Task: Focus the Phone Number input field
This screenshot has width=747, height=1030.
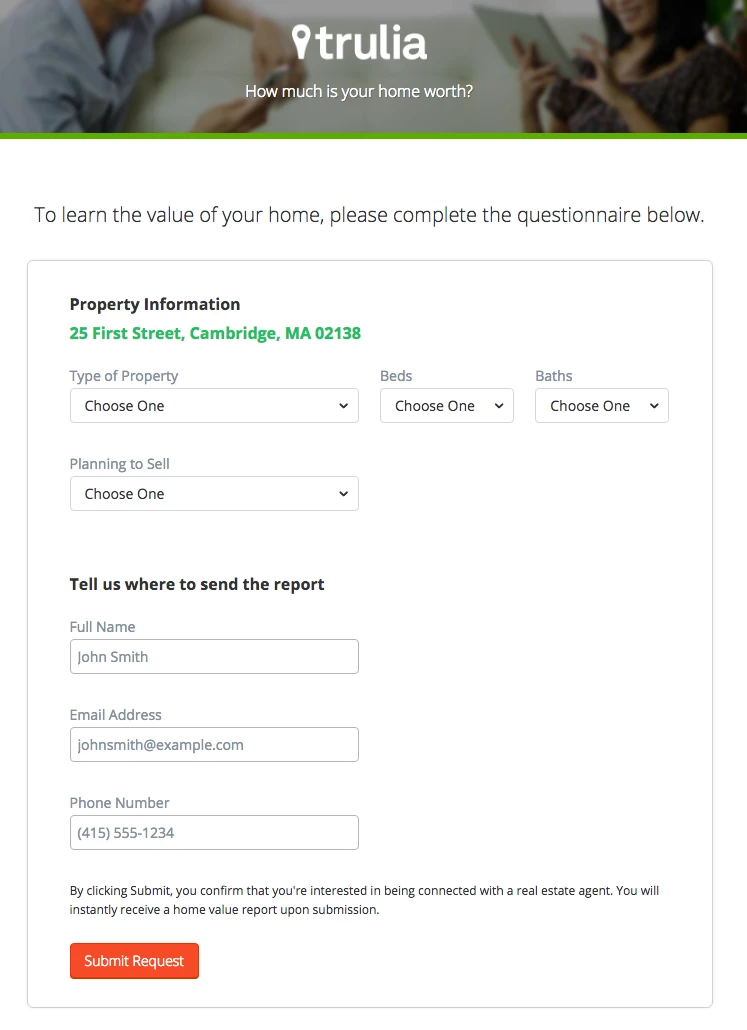Action: tap(214, 832)
